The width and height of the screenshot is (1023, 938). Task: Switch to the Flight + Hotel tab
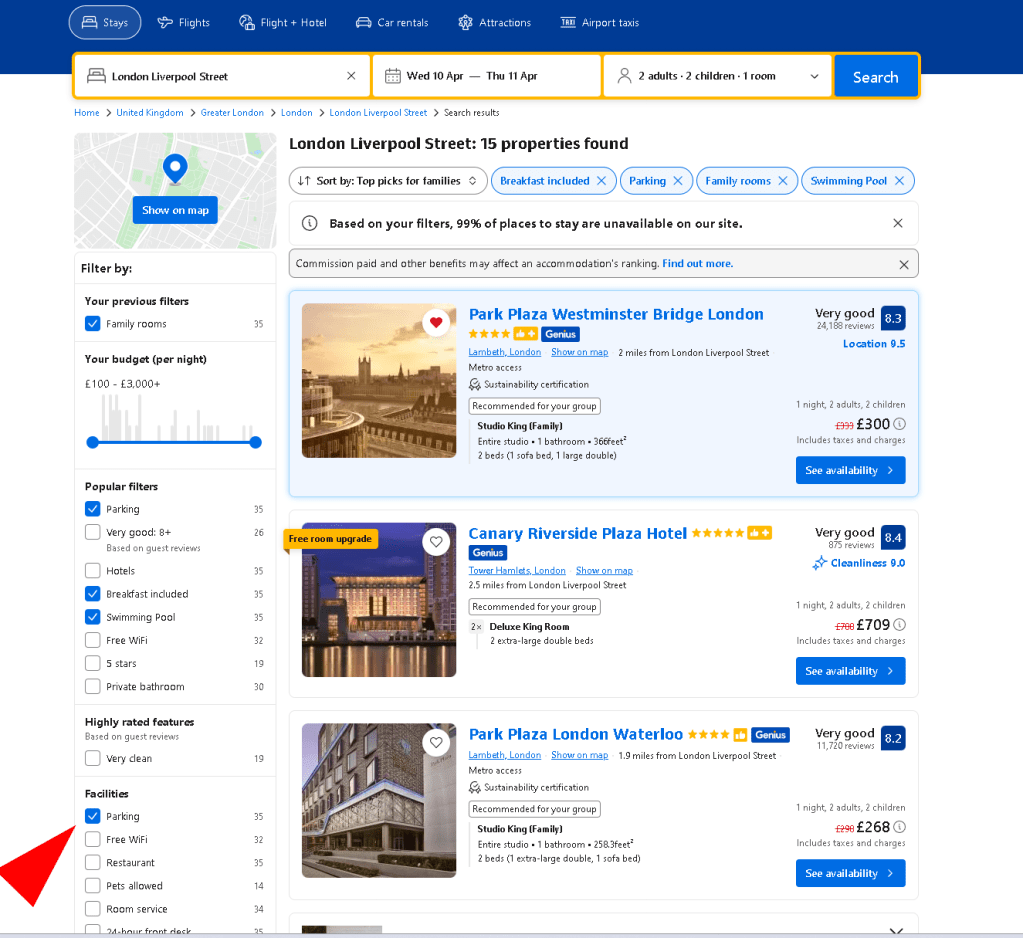(283, 22)
